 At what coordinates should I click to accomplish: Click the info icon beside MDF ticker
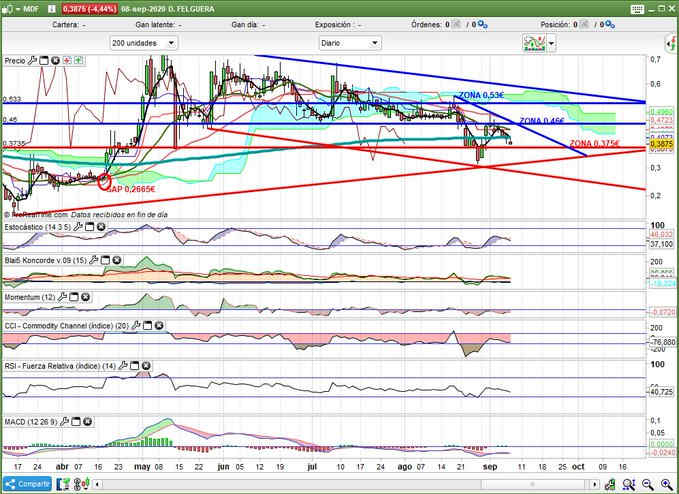51,9
